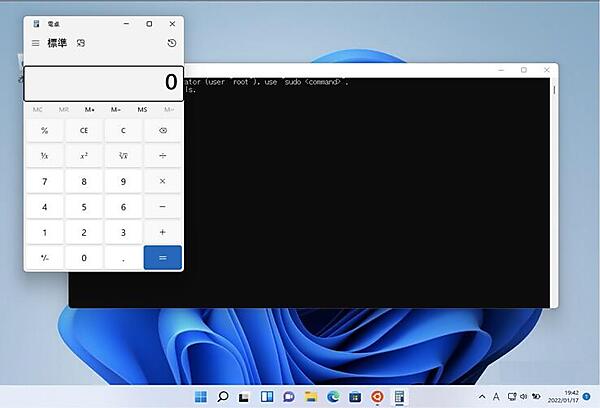This screenshot has height=408, width=600.
Task: Click digit 3 on calculator
Action: tap(123, 232)
